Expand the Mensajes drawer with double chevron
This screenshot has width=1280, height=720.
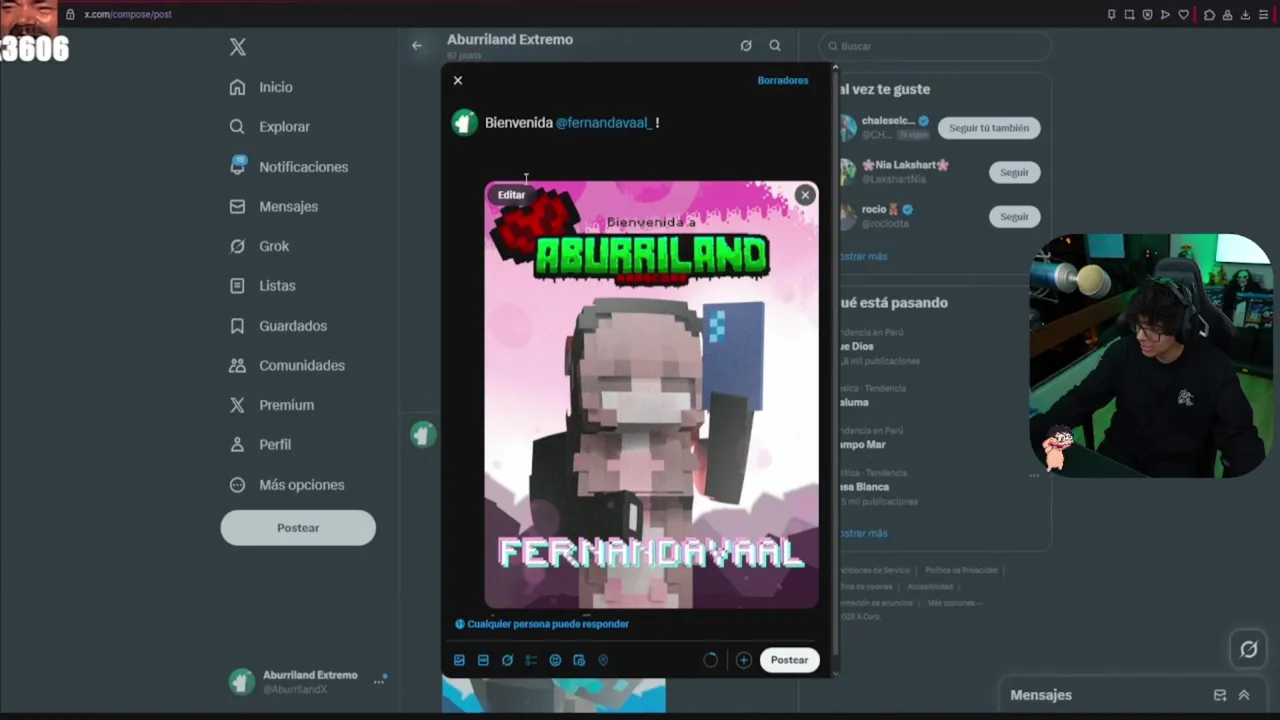[1244, 695]
